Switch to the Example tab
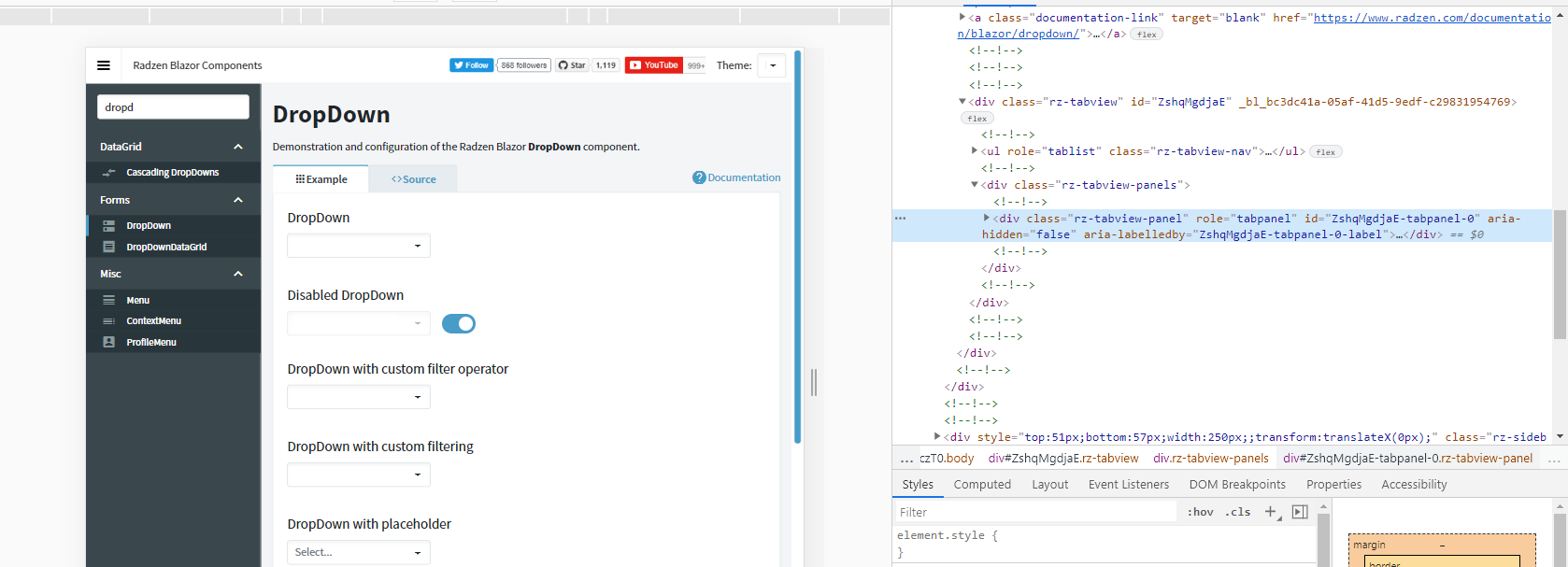 click(321, 179)
